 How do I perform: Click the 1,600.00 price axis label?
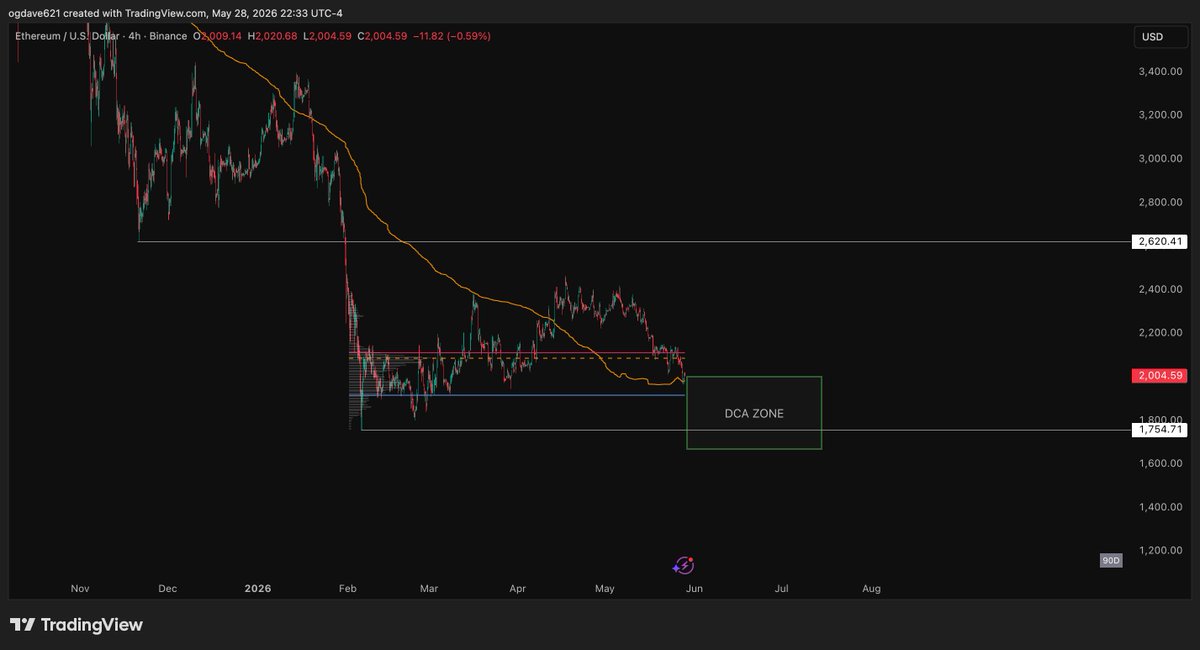(x=1161, y=463)
